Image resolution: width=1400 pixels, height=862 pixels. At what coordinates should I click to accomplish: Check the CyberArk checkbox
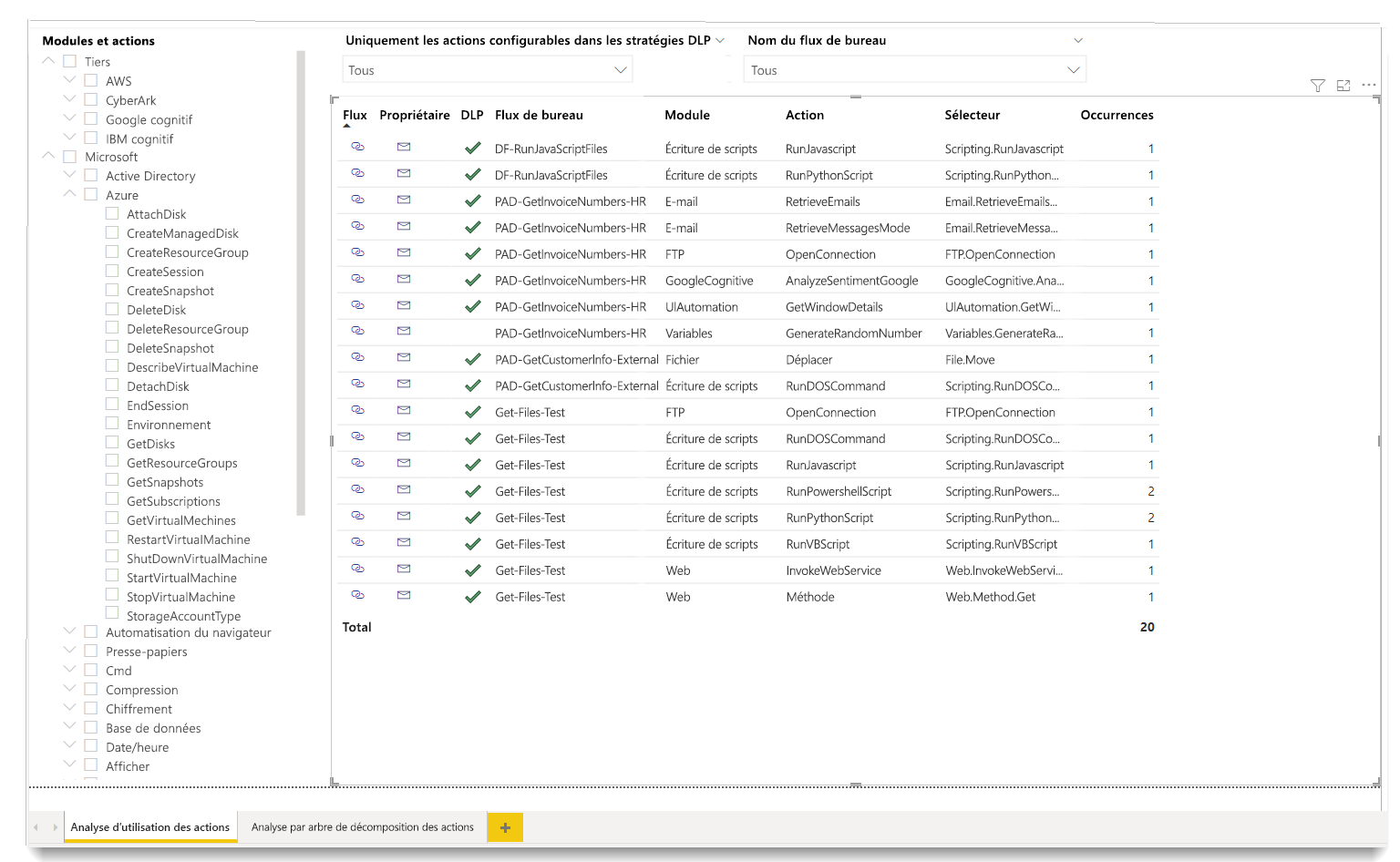tap(90, 99)
